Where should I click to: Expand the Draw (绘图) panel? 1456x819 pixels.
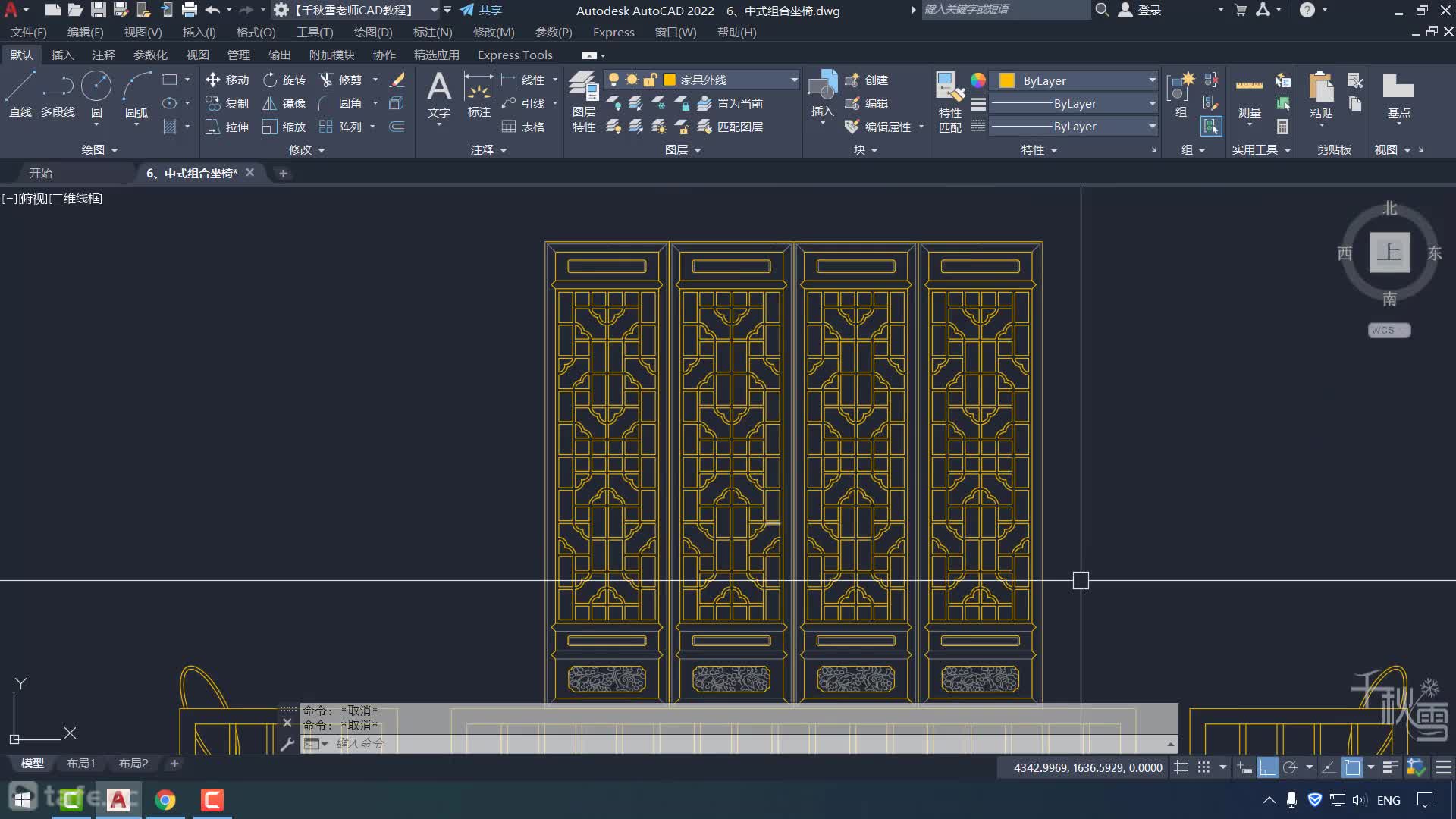click(x=99, y=149)
